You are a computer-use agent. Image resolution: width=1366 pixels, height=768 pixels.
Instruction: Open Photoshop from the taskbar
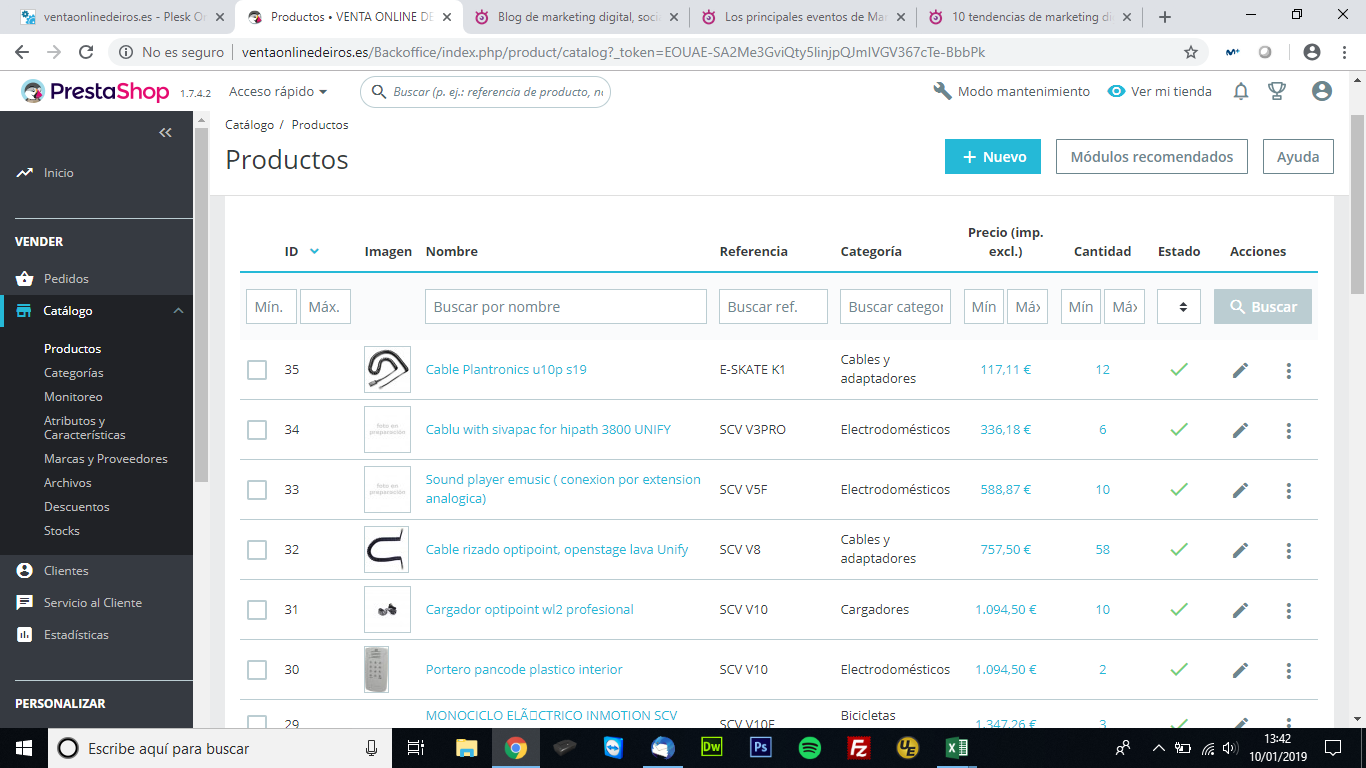[761, 748]
